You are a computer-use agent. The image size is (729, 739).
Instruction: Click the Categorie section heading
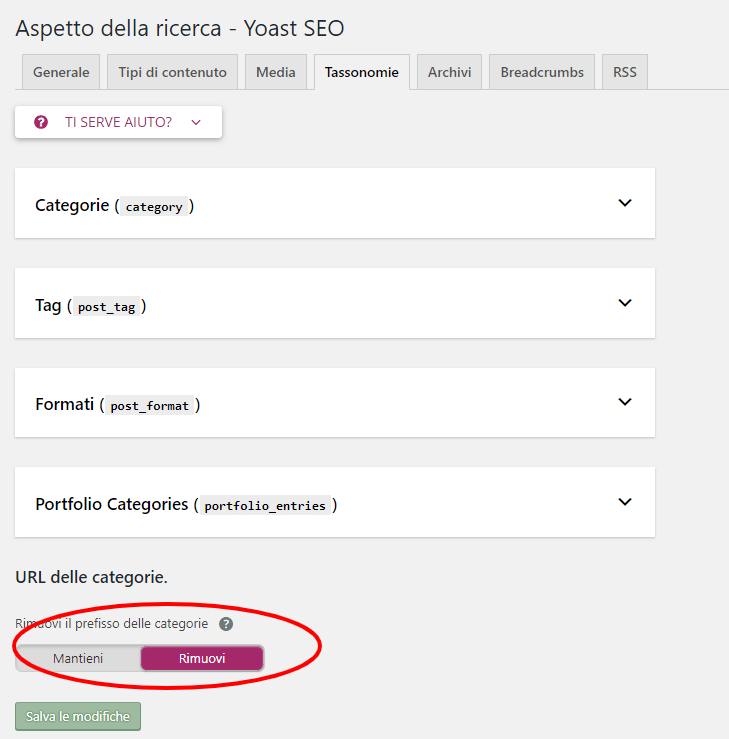coord(72,205)
